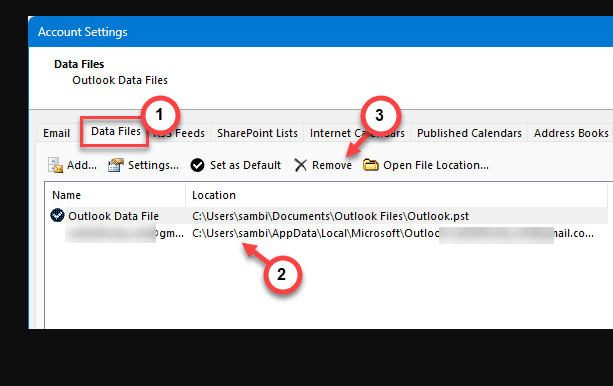
Task: Sort by the Location column header
Action: [396, 195]
